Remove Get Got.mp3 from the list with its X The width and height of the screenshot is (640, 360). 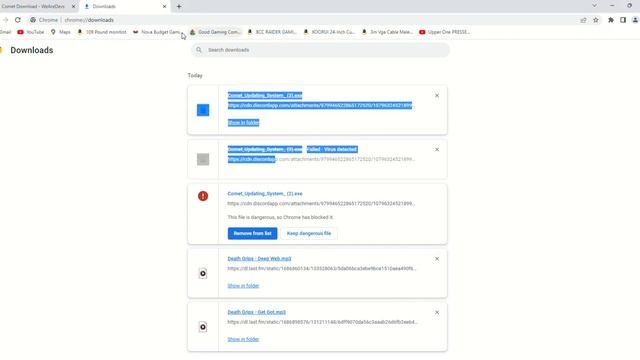click(x=437, y=312)
